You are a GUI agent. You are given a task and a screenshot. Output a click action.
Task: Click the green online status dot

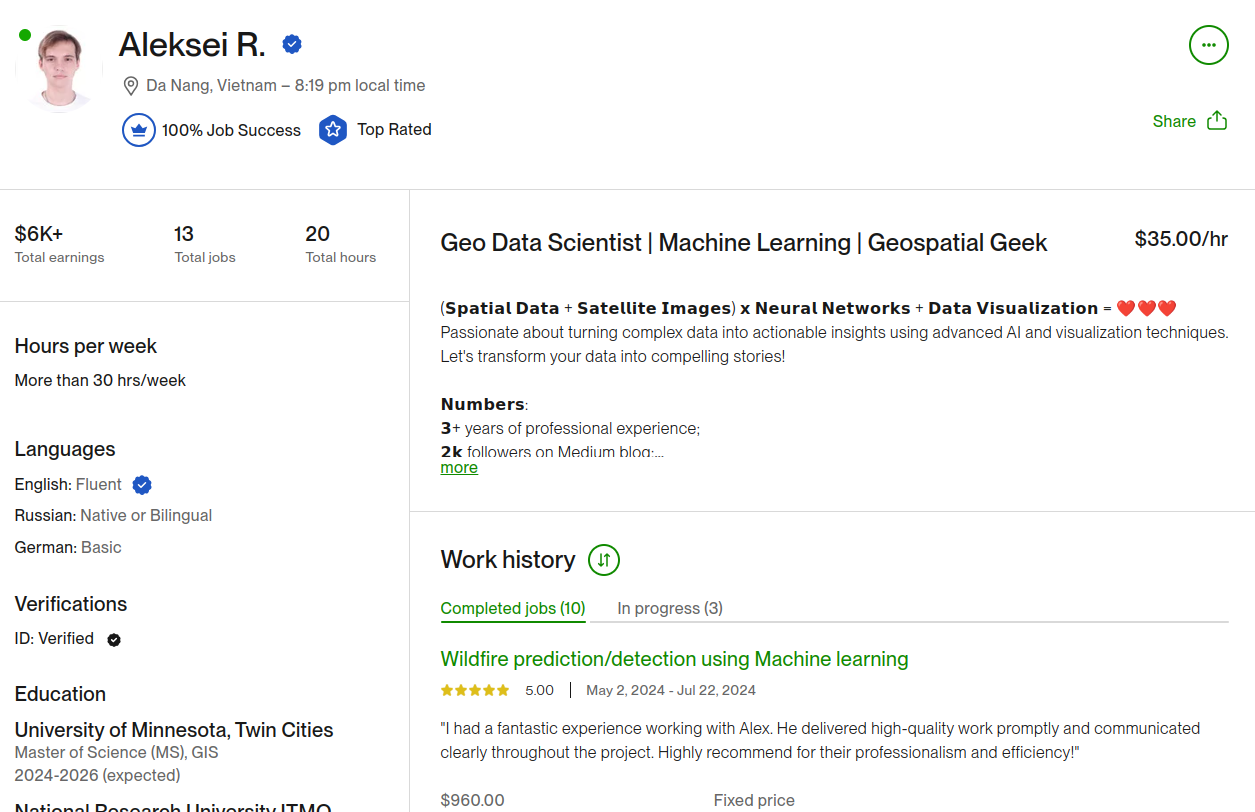pos(25,35)
